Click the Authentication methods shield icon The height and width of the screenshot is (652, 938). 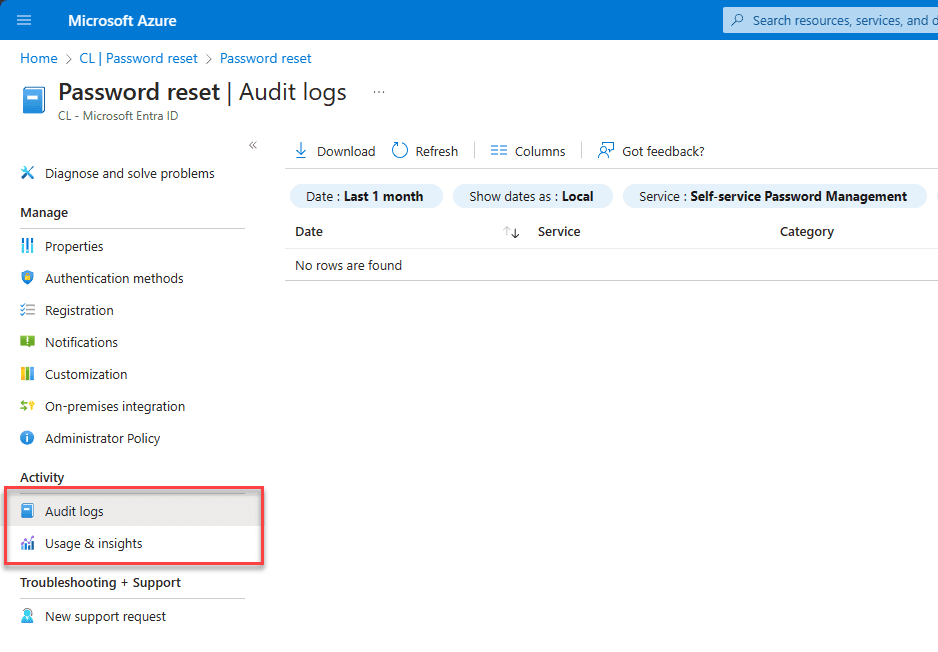pos(28,278)
